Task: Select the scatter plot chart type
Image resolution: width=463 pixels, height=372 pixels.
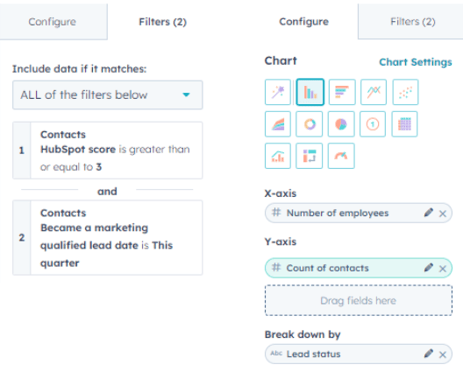Action: tap(405, 92)
